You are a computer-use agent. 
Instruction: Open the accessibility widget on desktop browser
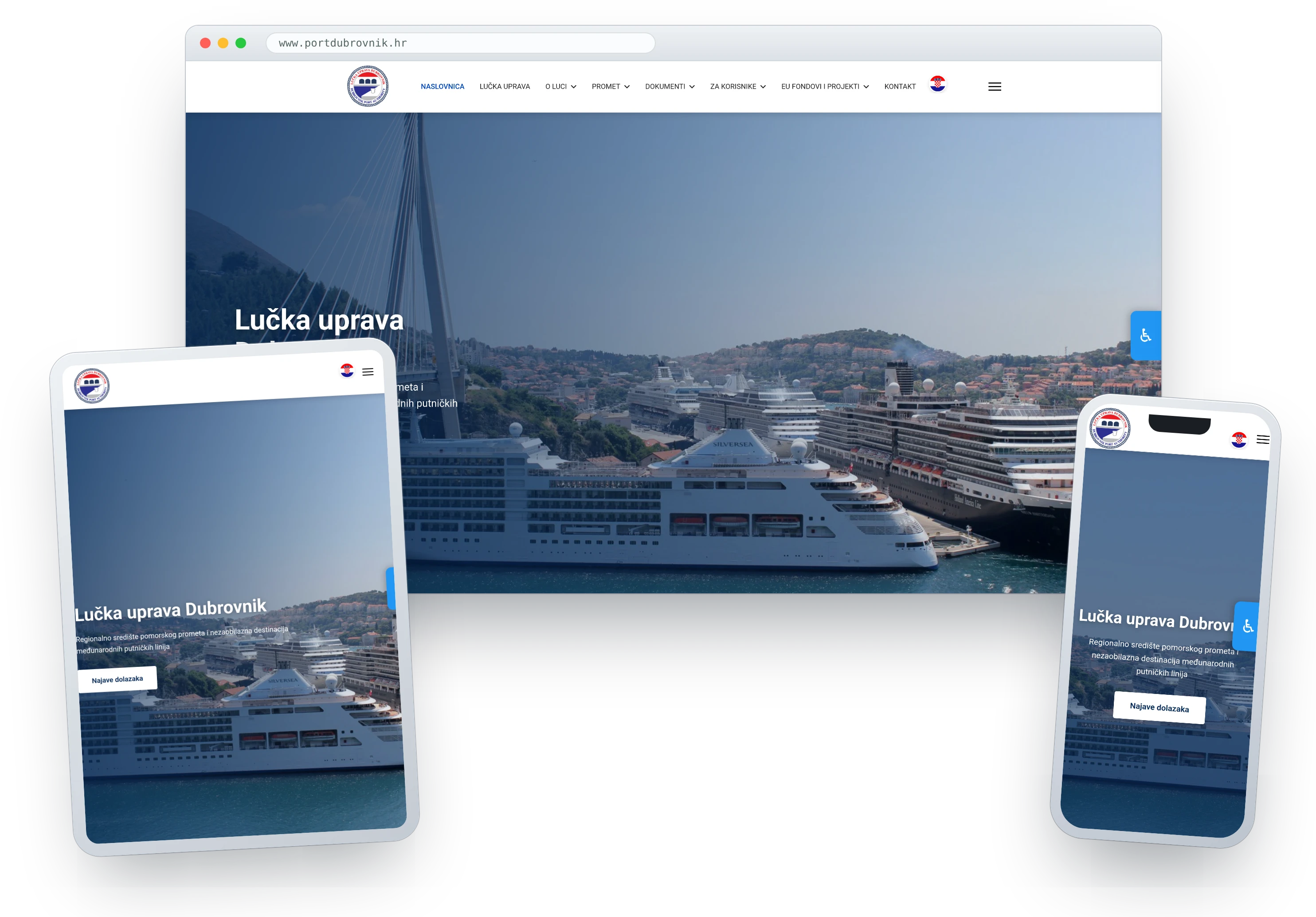1145,335
